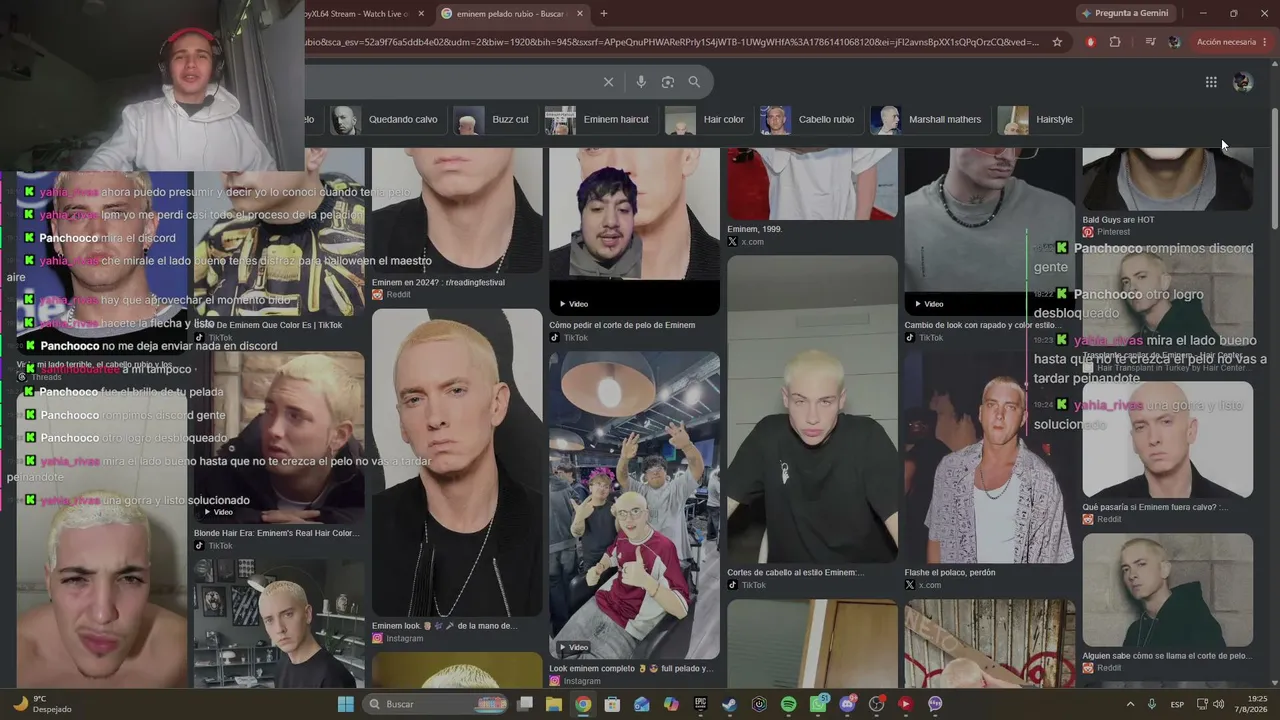Open 'Cambio de look con rapado' TikTok result
1280x720 pixels.
click(x=983, y=325)
